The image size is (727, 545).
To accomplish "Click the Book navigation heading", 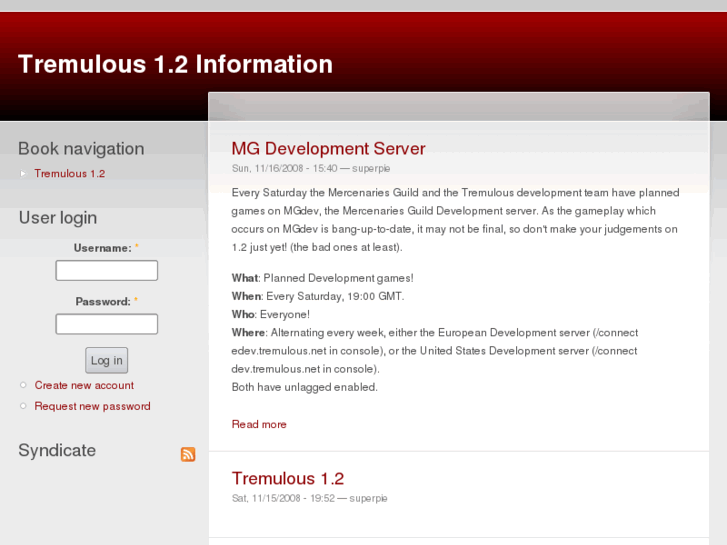I will (81, 149).
